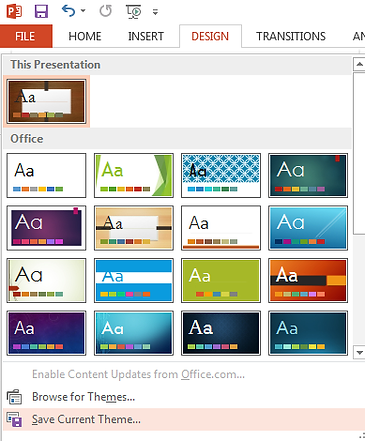Click the theme gallery scrollbar thumb
Image resolution: width=365 pixels, height=441 pixels.
pyautogui.click(x=359, y=153)
